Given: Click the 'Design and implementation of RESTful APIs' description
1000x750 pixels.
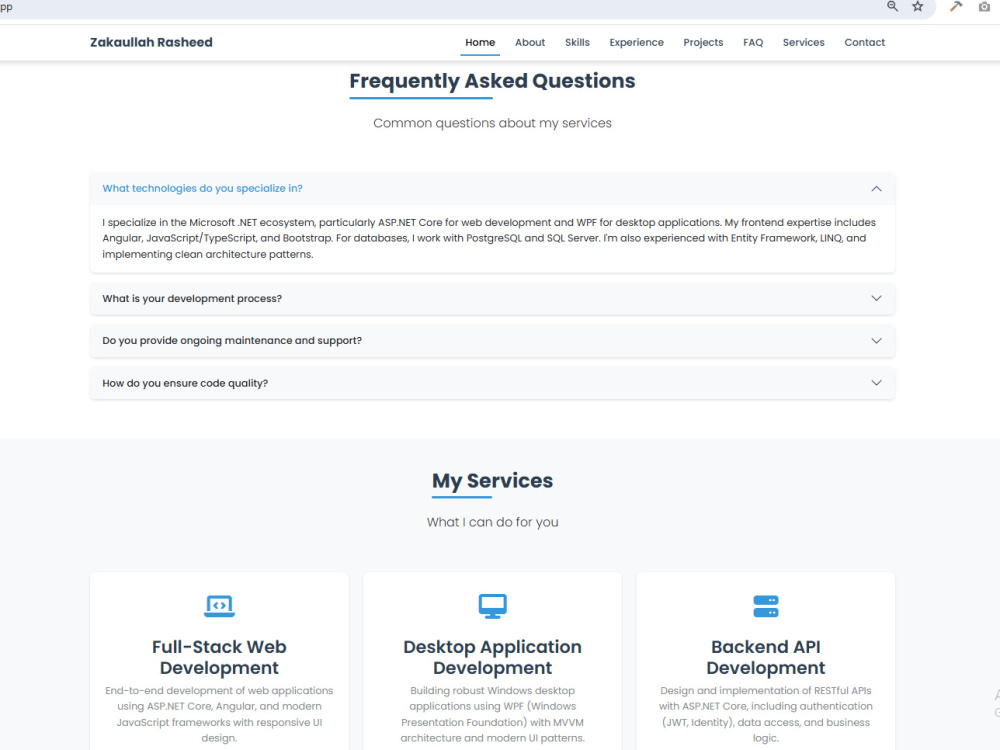Looking at the screenshot, I should click(765, 714).
